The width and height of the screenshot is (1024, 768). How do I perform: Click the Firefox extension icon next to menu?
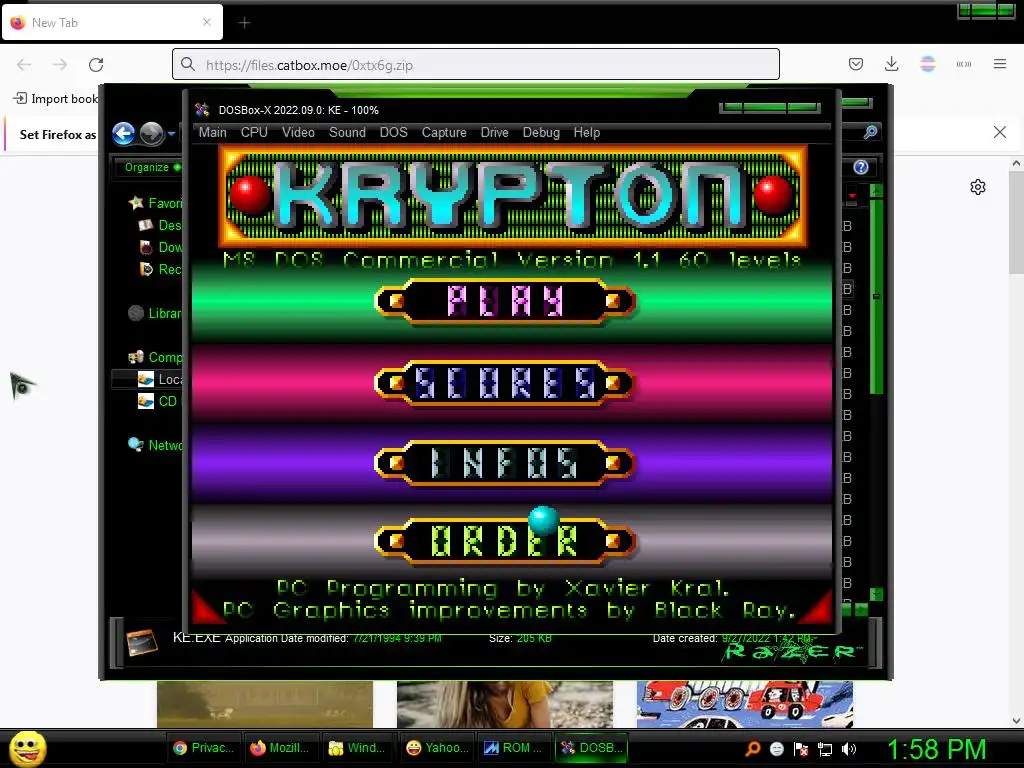pyautogui.click(x=964, y=64)
